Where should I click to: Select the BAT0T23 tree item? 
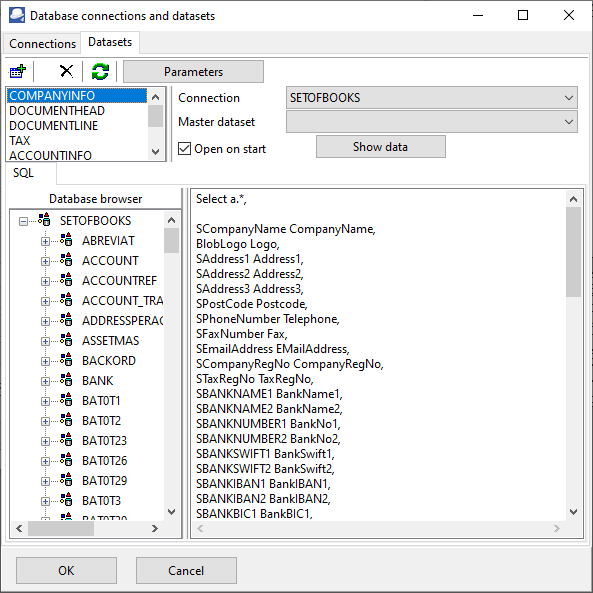tap(104, 441)
